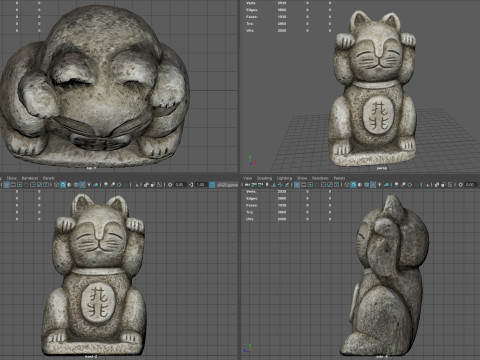Toggle X-Ray Active Components in side panel

443,184
